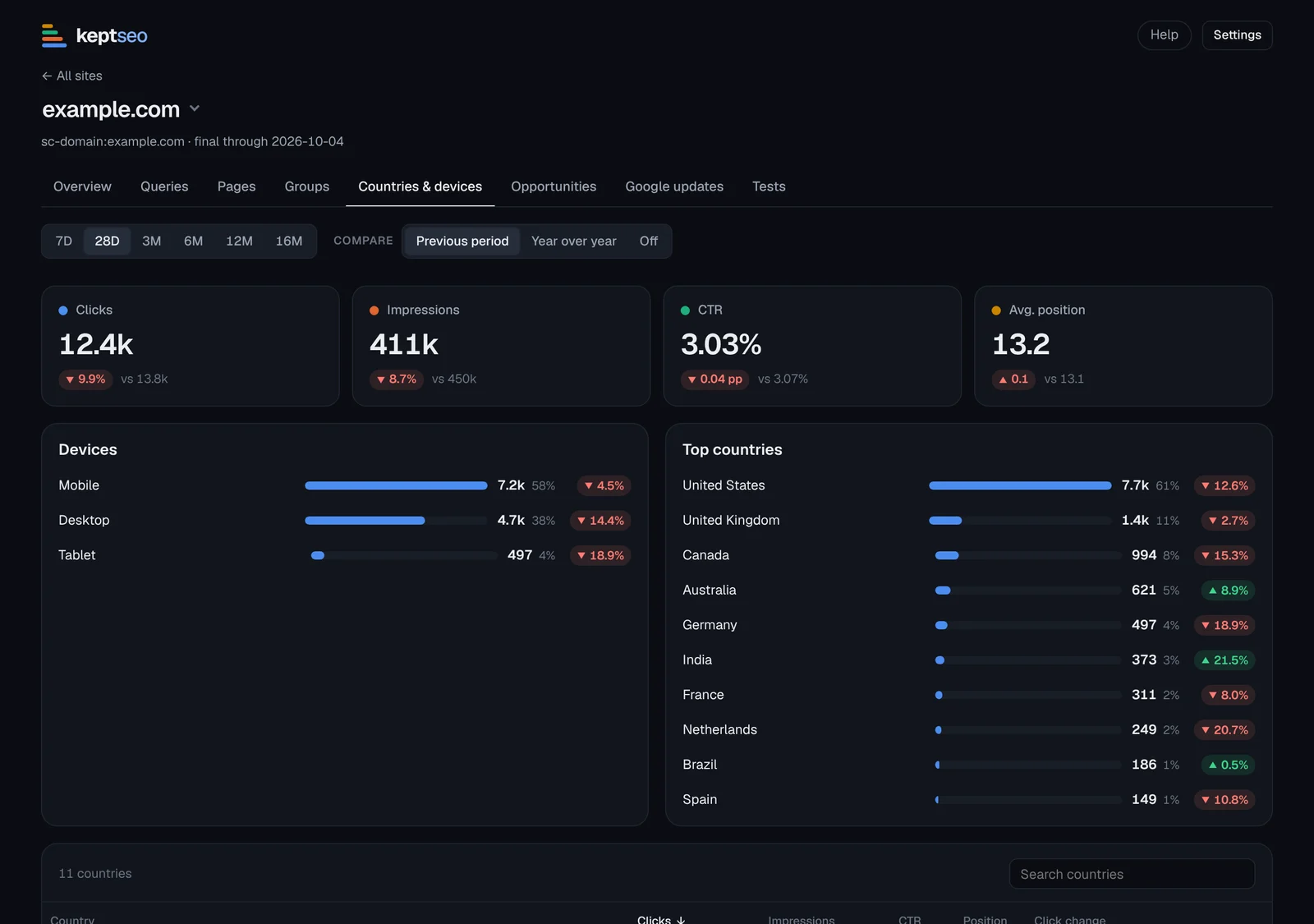Turn comparison Off
Screen dimensions: 1314x924
649,241
